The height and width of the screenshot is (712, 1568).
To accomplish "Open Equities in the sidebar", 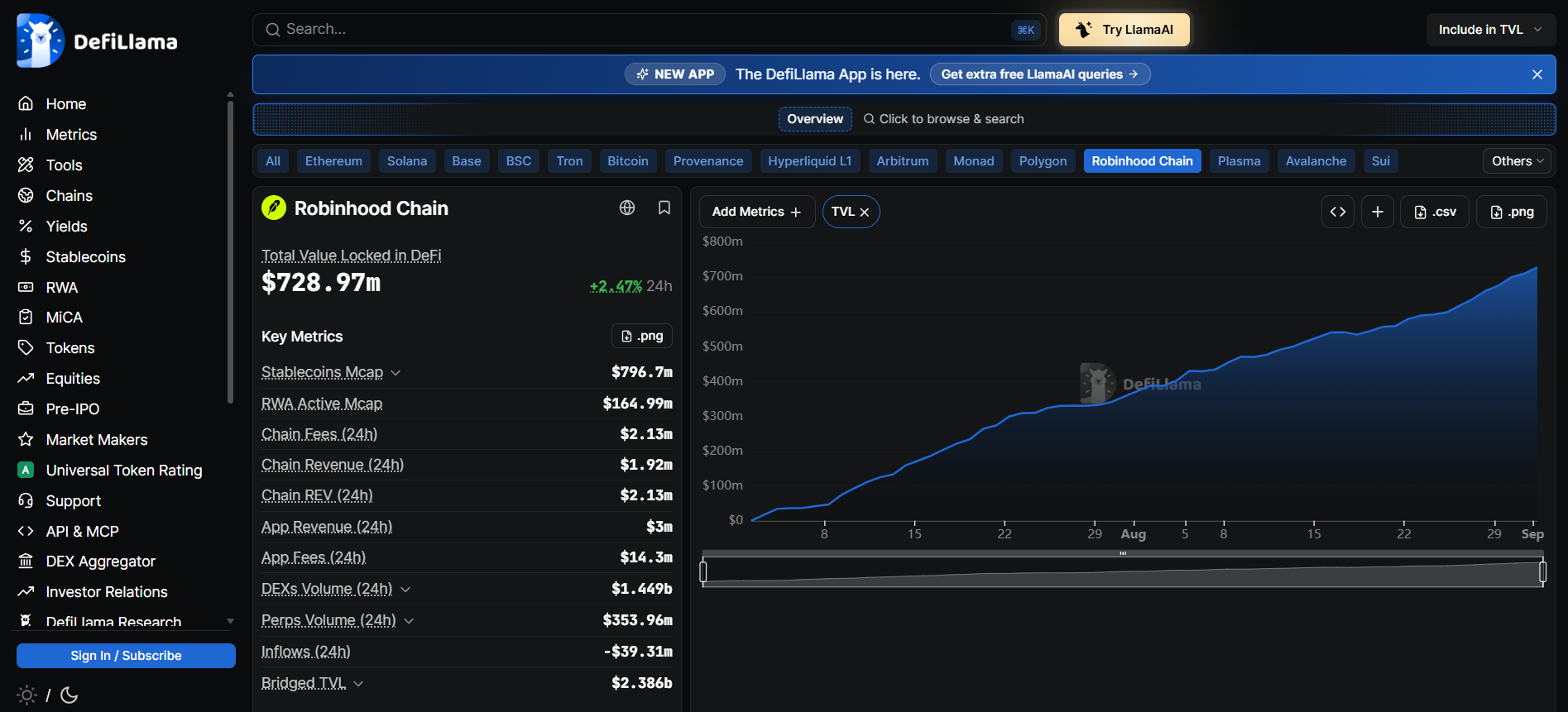I will point(73,379).
